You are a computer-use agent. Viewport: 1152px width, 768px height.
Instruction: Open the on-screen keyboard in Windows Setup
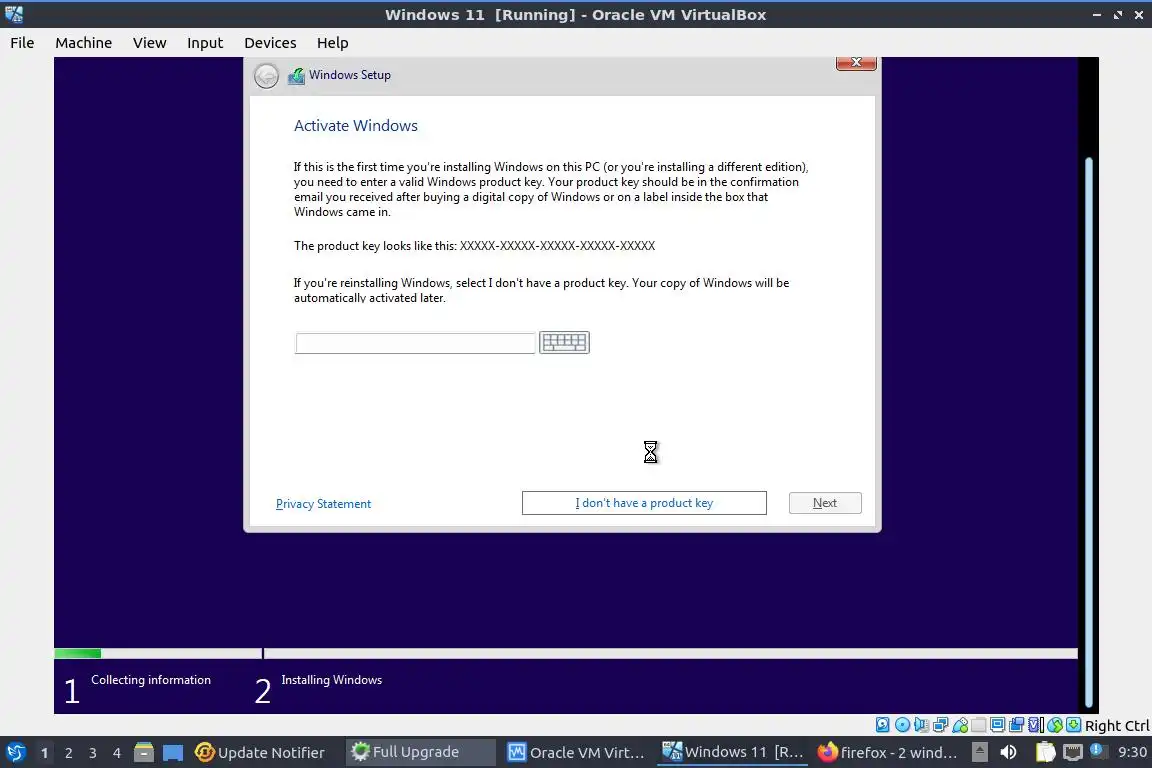(564, 342)
